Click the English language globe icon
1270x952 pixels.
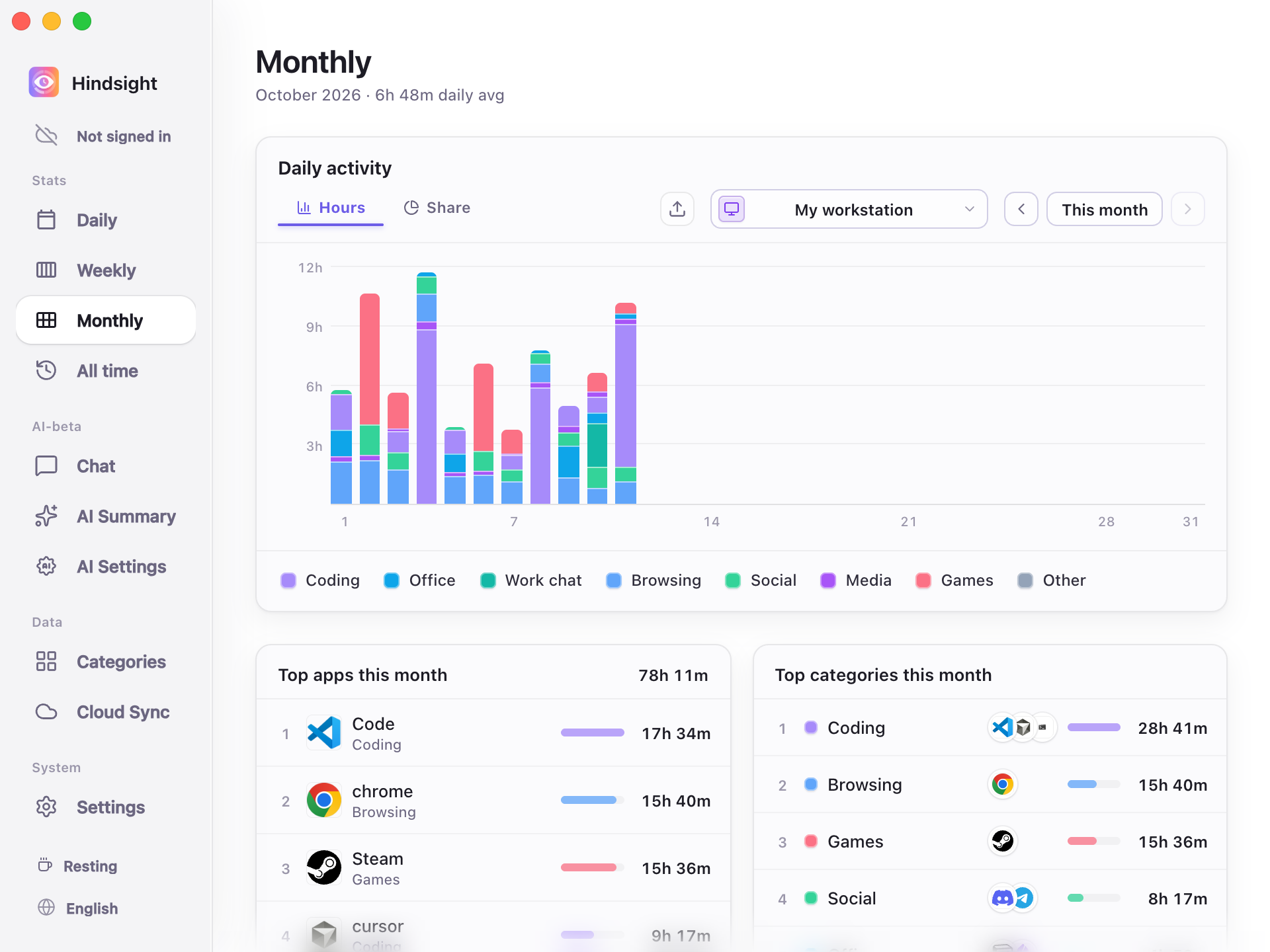(46, 908)
